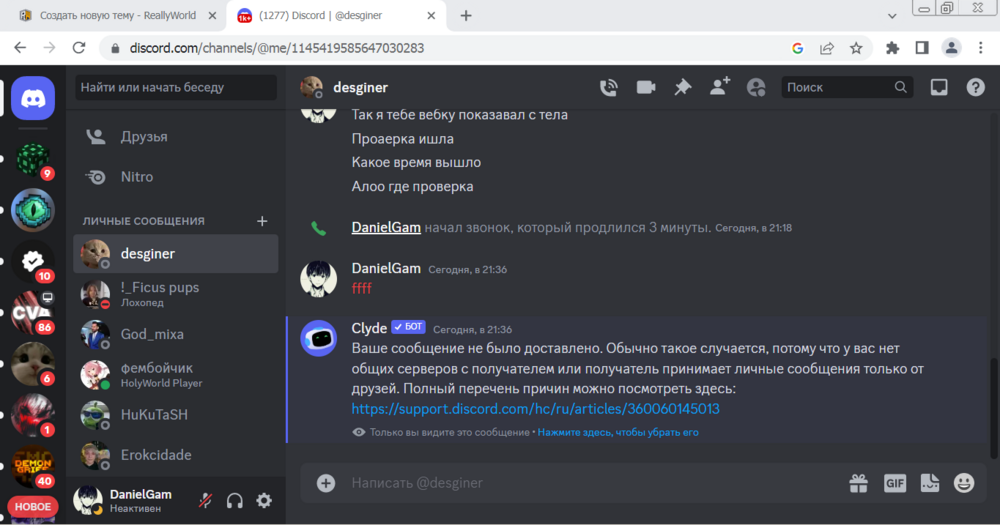
Task: Open chat with Erokcidade
Action: (x=175, y=455)
